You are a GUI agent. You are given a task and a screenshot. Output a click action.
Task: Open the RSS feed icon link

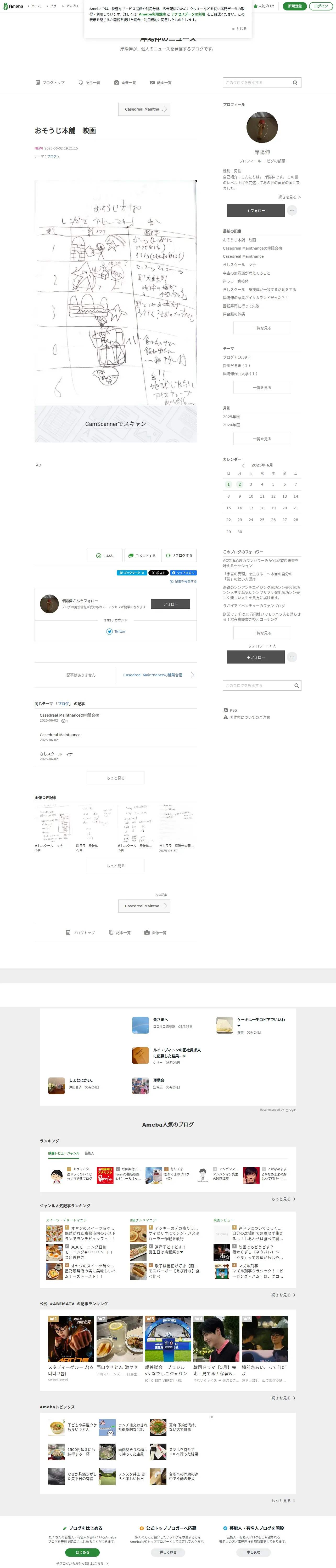230,710
